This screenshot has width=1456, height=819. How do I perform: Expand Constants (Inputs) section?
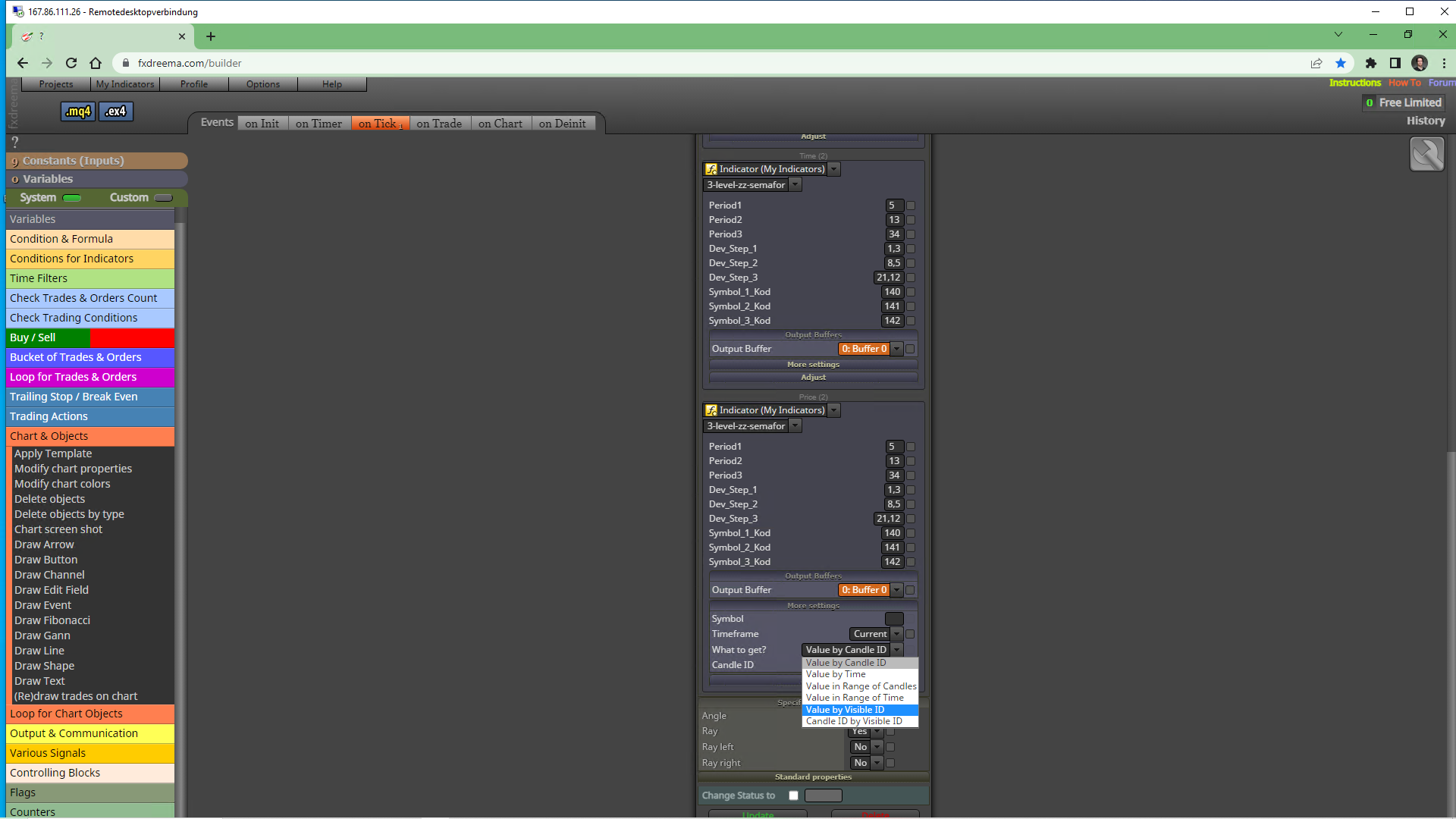click(97, 161)
